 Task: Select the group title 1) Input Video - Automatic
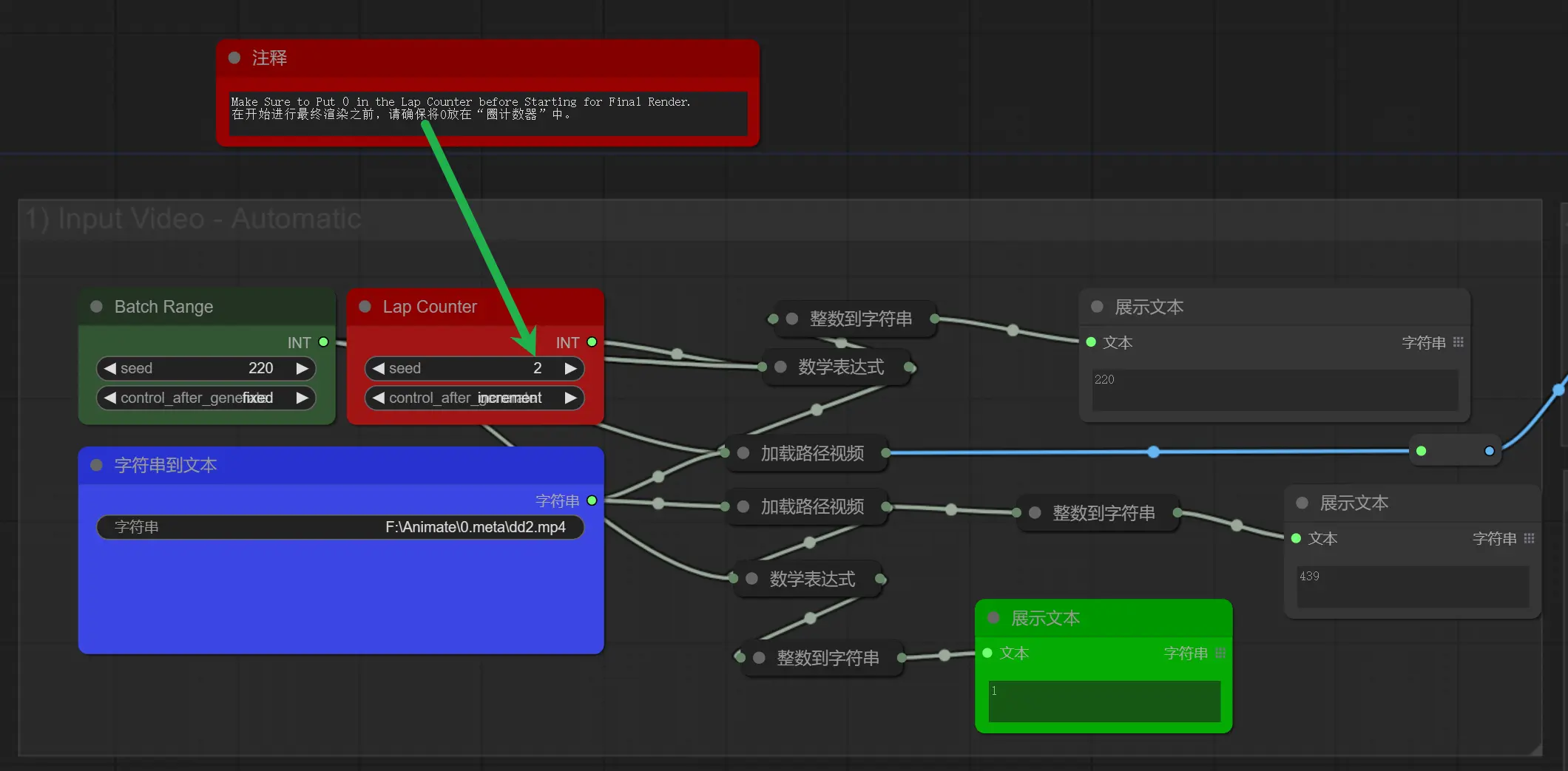click(194, 219)
